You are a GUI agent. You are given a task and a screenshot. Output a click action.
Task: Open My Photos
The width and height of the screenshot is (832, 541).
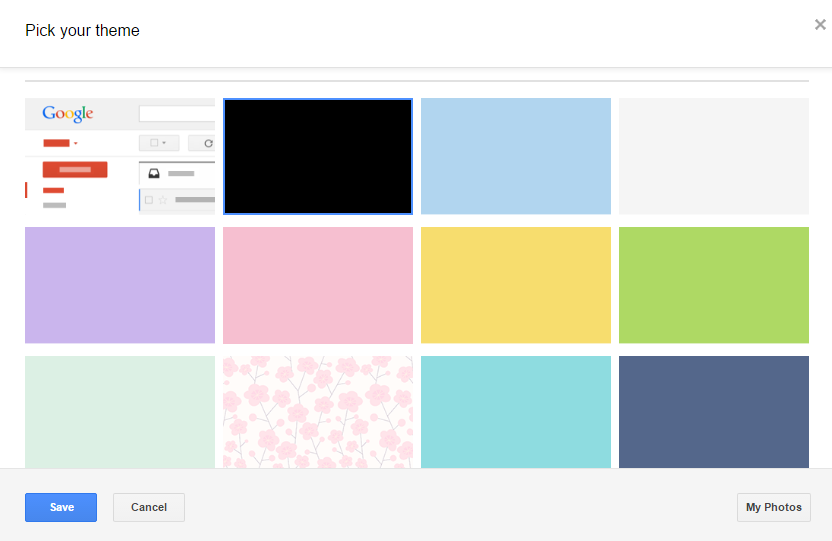(x=774, y=507)
